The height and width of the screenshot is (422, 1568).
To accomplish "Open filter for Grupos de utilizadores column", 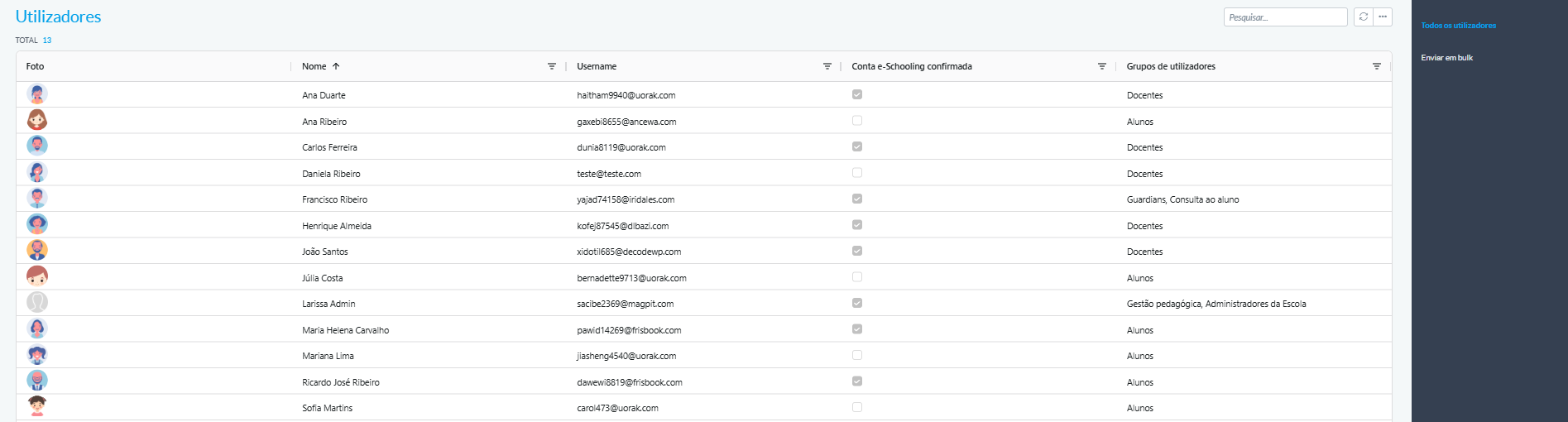I will click(1376, 66).
